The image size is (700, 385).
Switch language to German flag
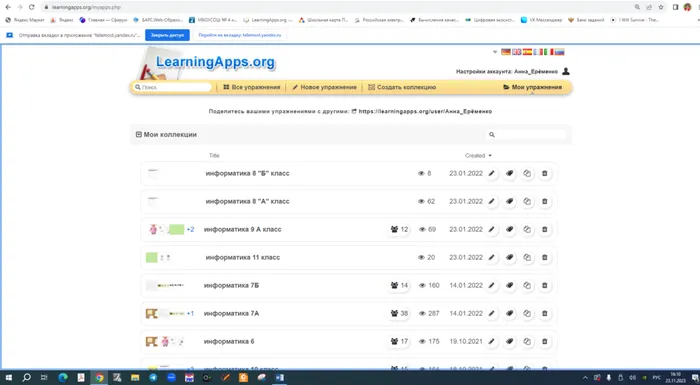pos(506,52)
